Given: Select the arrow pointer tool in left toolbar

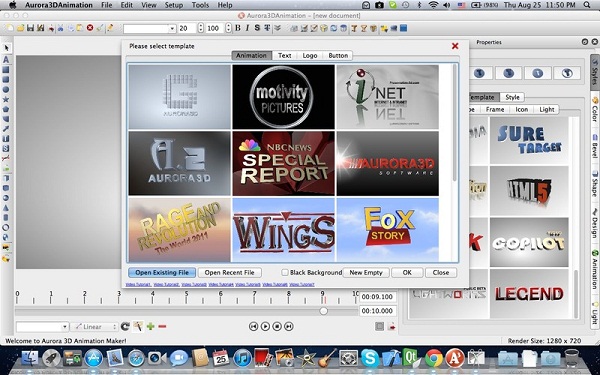Looking at the screenshot, I should (6, 48).
